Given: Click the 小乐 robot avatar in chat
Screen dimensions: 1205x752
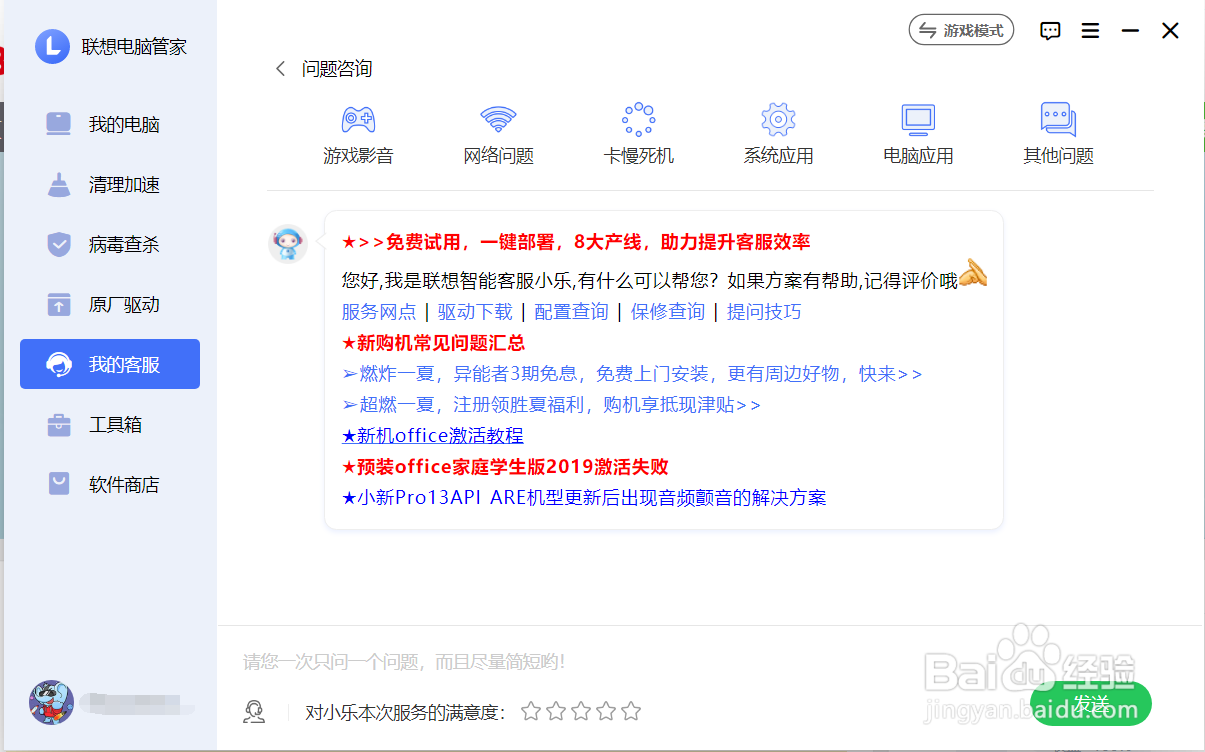Looking at the screenshot, I should click(x=288, y=244).
